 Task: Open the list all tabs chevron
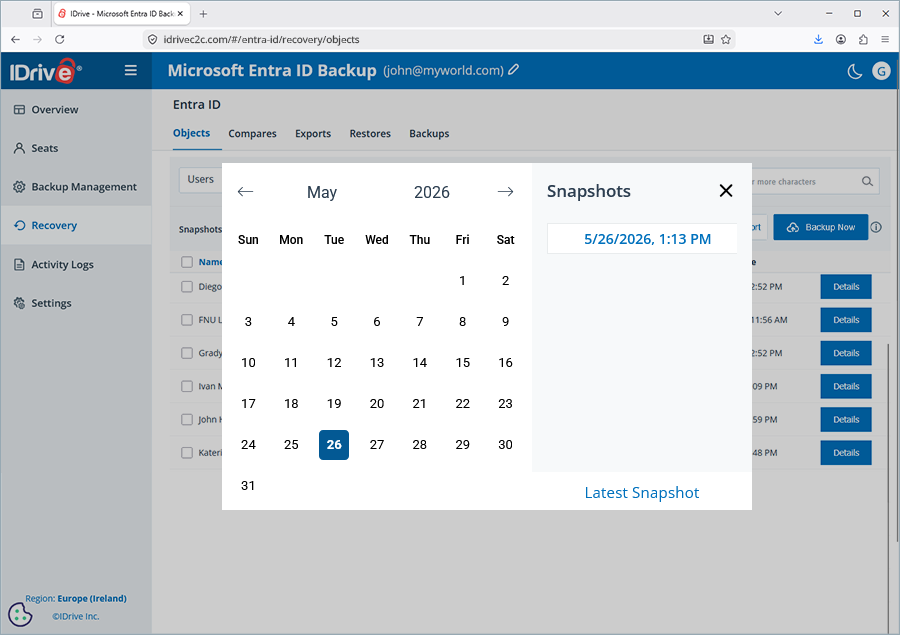pos(778,13)
